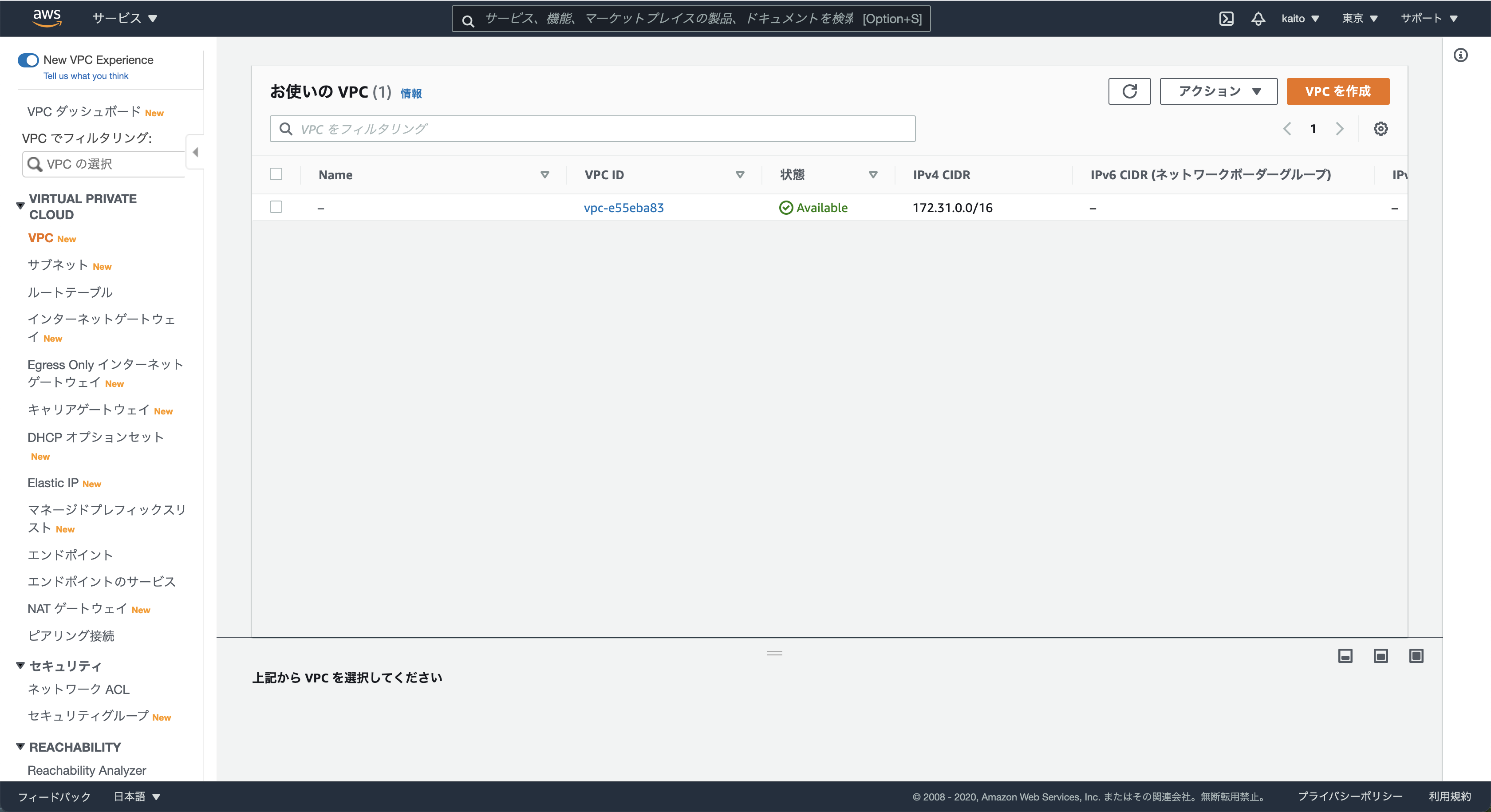Maximize the details panel to full view

click(1416, 656)
